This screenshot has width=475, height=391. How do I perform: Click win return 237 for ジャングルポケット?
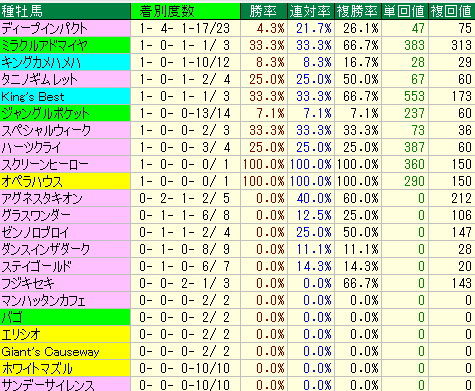click(414, 113)
